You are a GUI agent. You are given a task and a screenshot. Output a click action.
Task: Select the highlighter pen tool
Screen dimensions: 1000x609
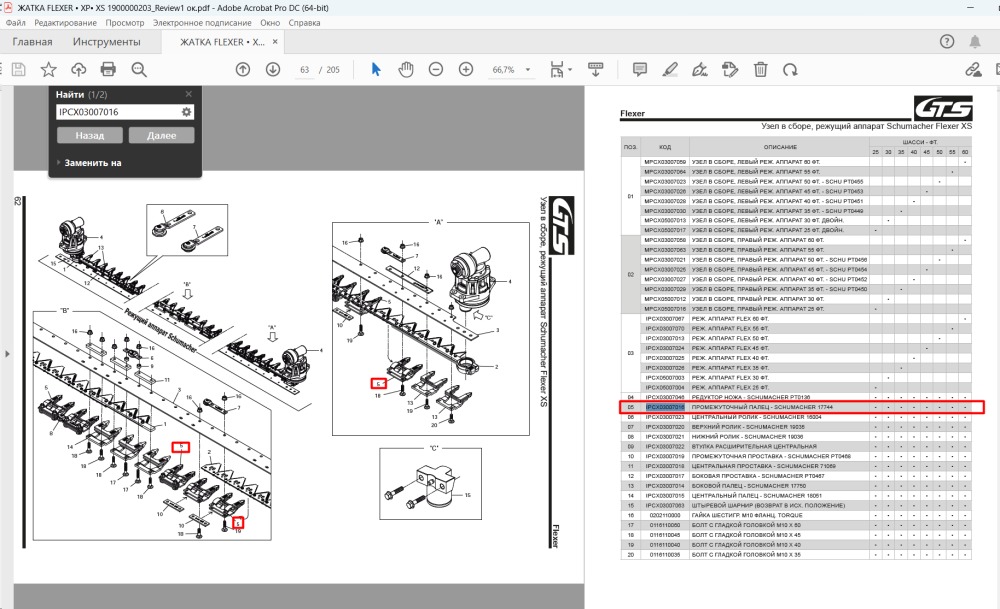(x=670, y=70)
